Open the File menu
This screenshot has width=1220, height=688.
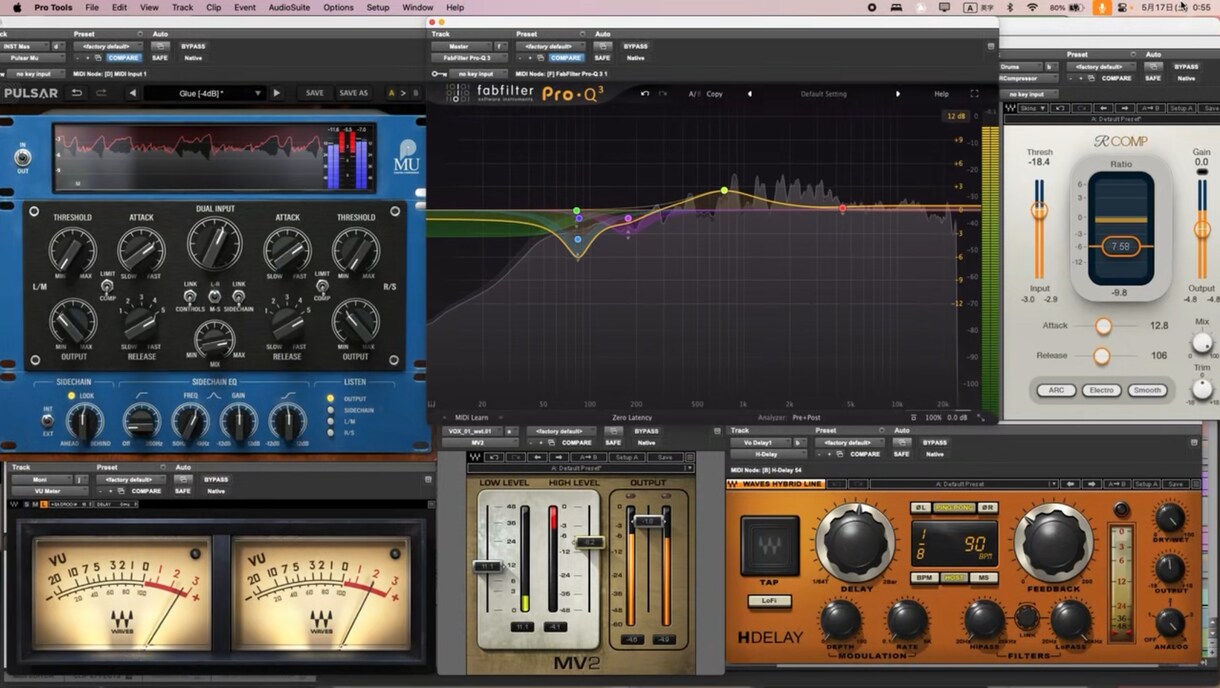92,7
